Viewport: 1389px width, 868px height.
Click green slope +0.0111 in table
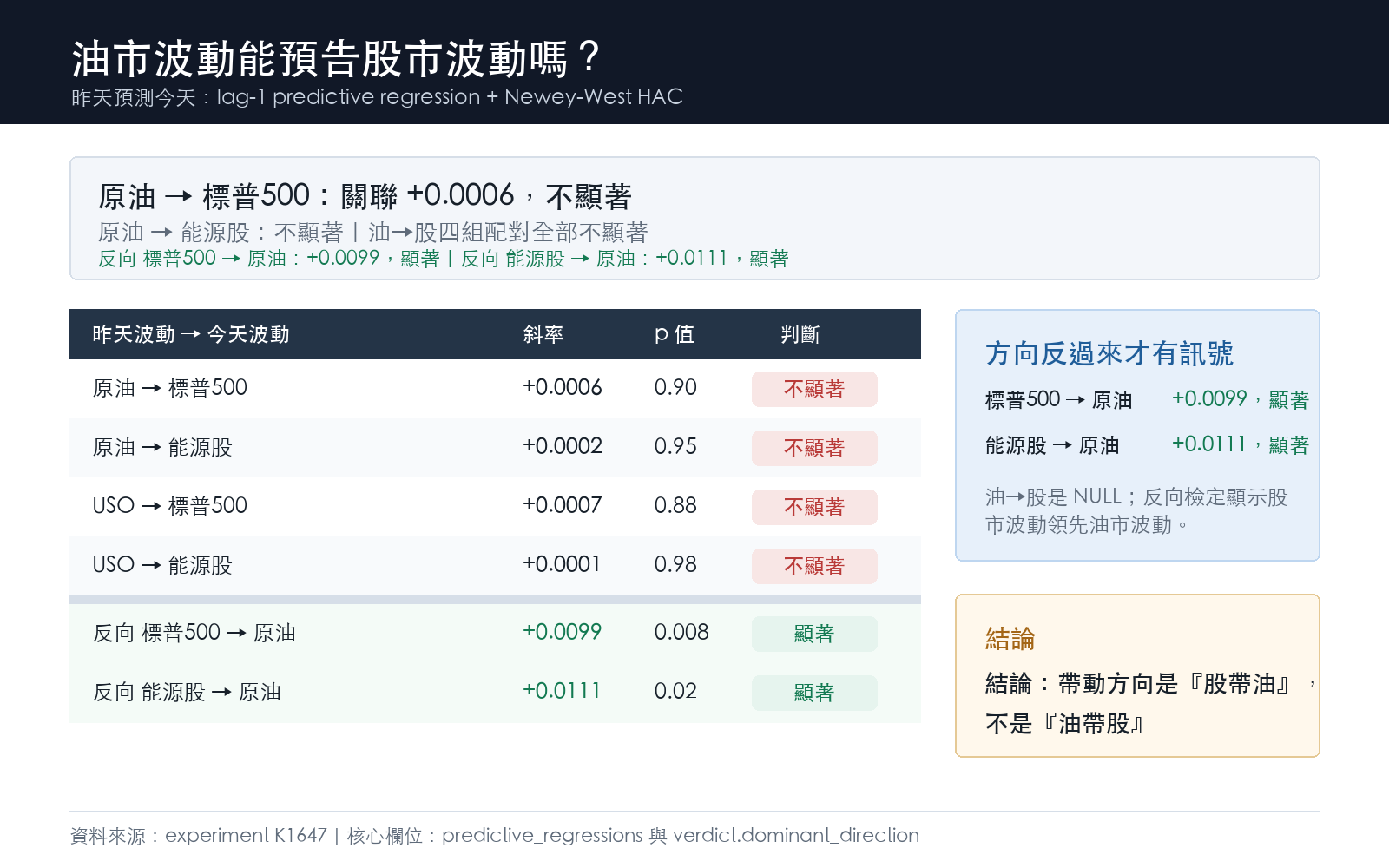pos(562,691)
